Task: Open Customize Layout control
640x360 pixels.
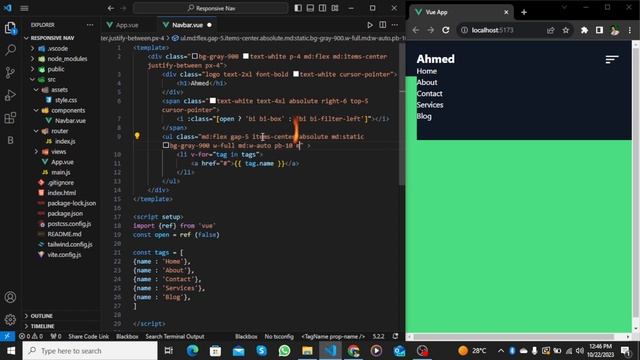Action: point(335,8)
